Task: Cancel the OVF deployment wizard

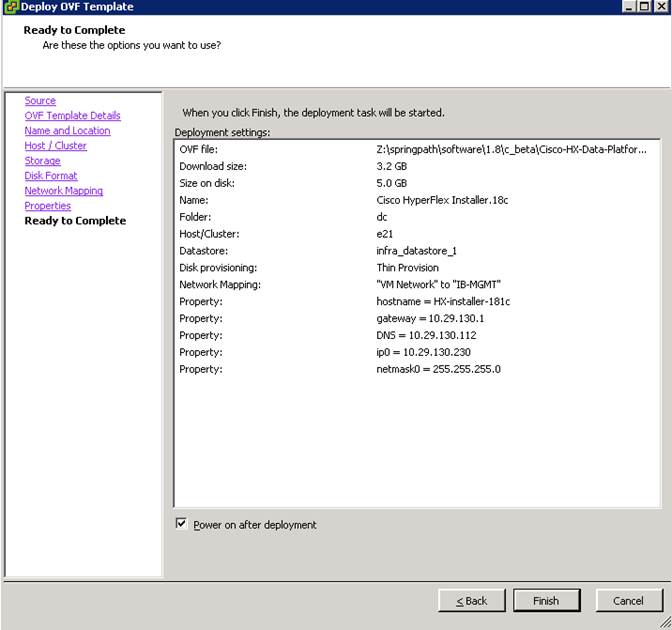Action: tap(629, 601)
